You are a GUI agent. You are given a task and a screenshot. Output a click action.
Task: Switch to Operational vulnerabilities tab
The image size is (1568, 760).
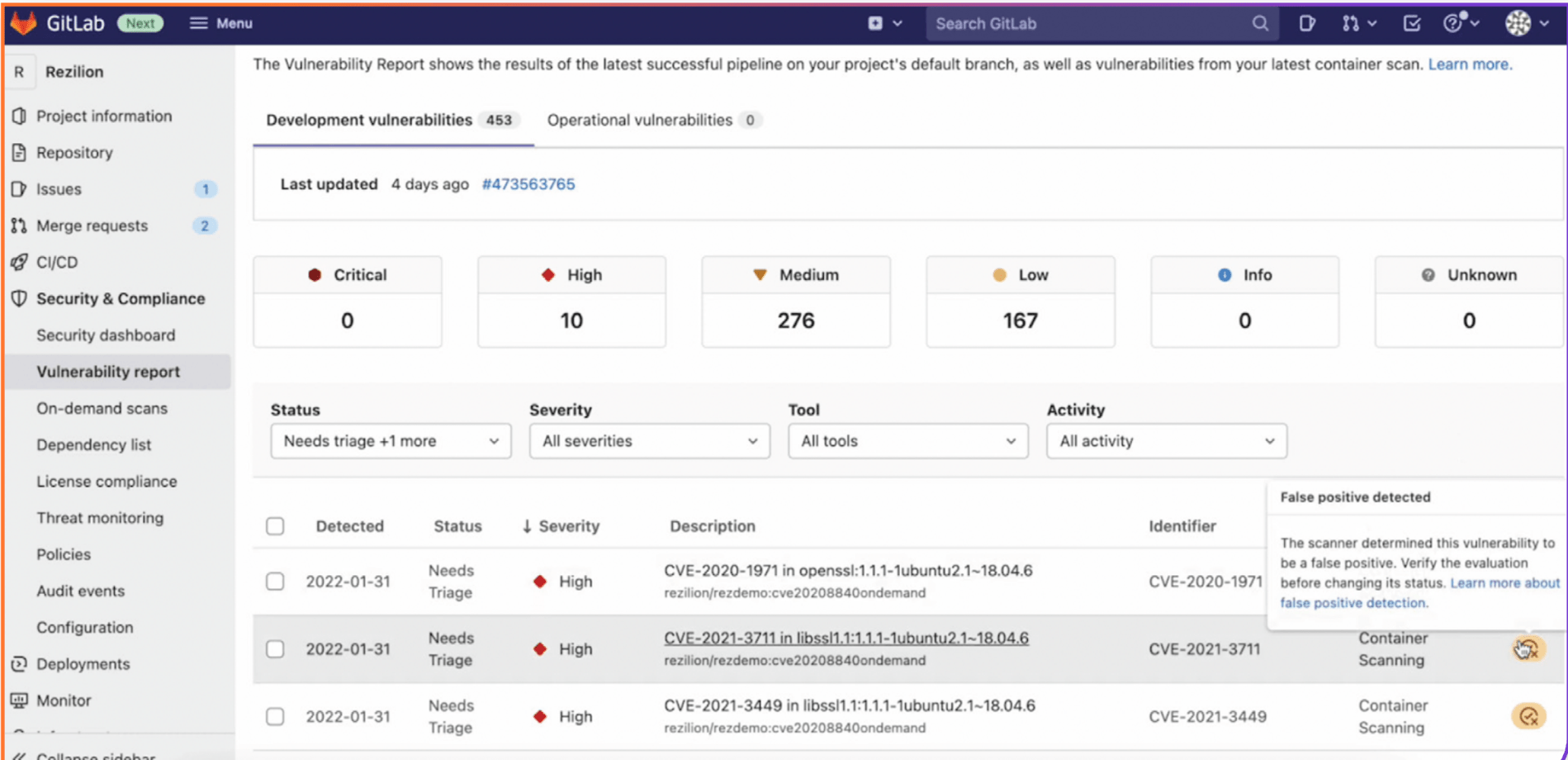pos(641,120)
